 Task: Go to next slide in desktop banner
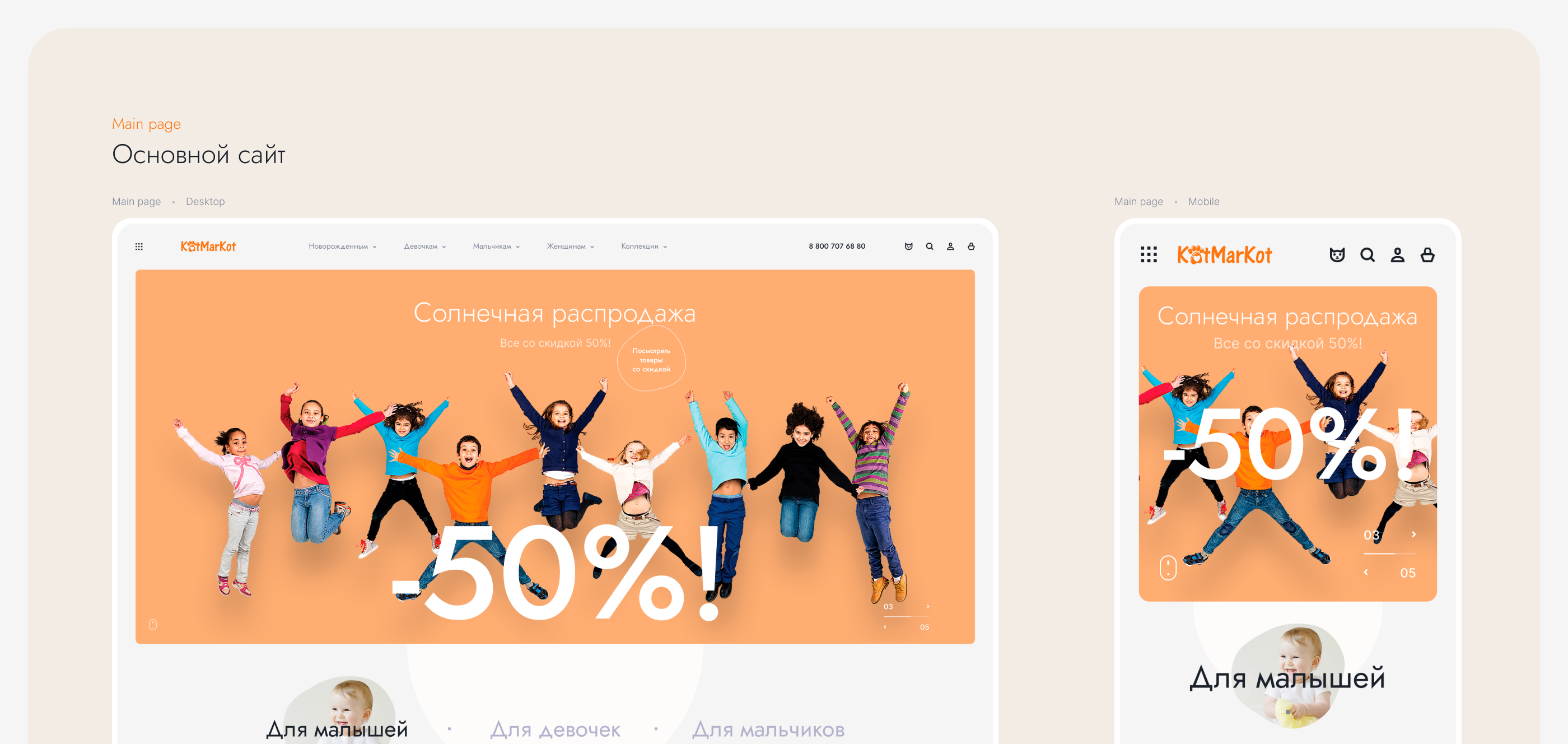[928, 606]
